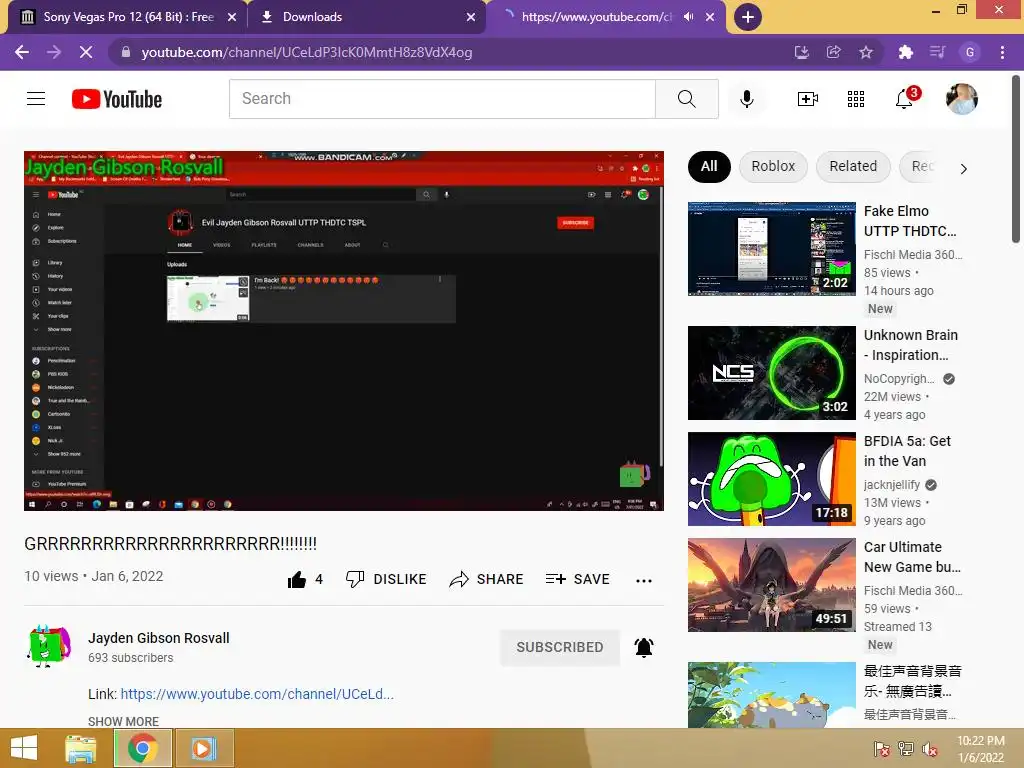Viewport: 1024px width, 768px height.
Task: Open Fake Elmo UTTP THDTC video title
Action: tap(910, 221)
